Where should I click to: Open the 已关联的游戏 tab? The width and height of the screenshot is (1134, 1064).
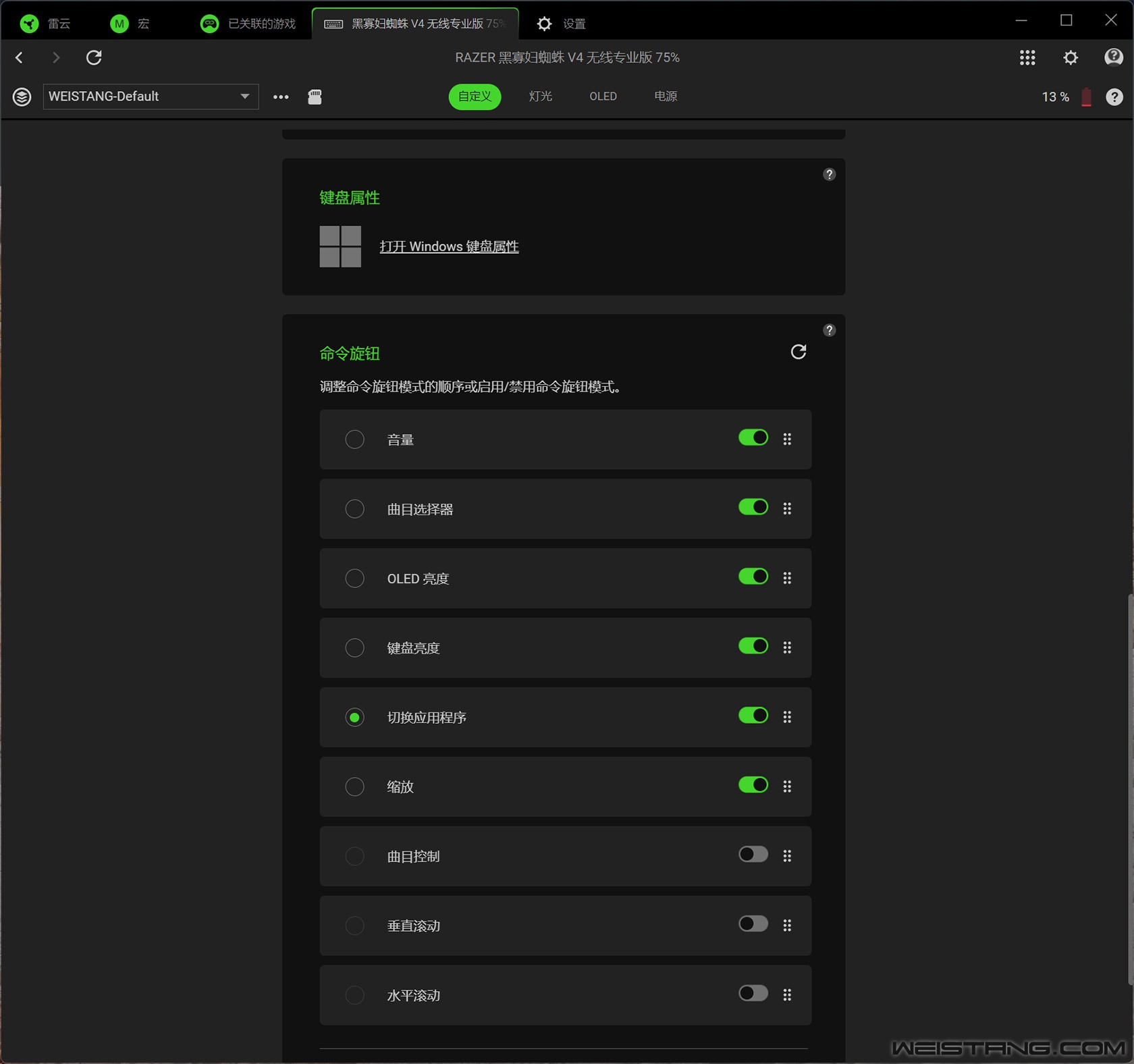pyautogui.click(x=249, y=24)
